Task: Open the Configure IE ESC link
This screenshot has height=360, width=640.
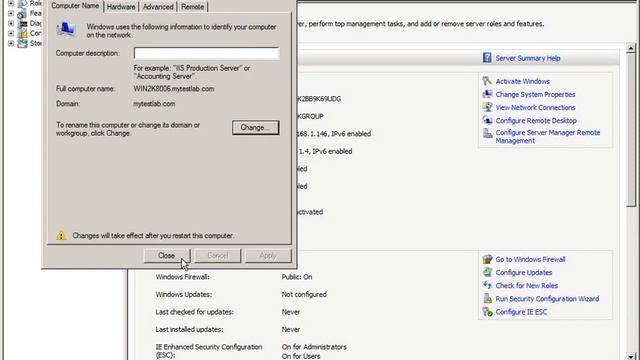Action: point(521,311)
